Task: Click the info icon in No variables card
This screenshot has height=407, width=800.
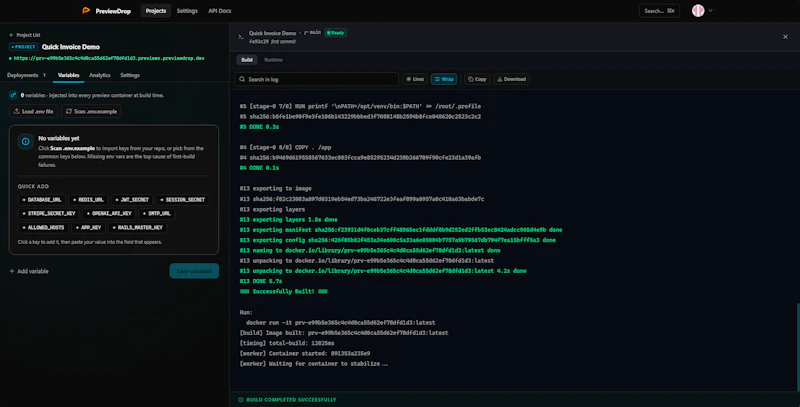Action: [x=26, y=141]
